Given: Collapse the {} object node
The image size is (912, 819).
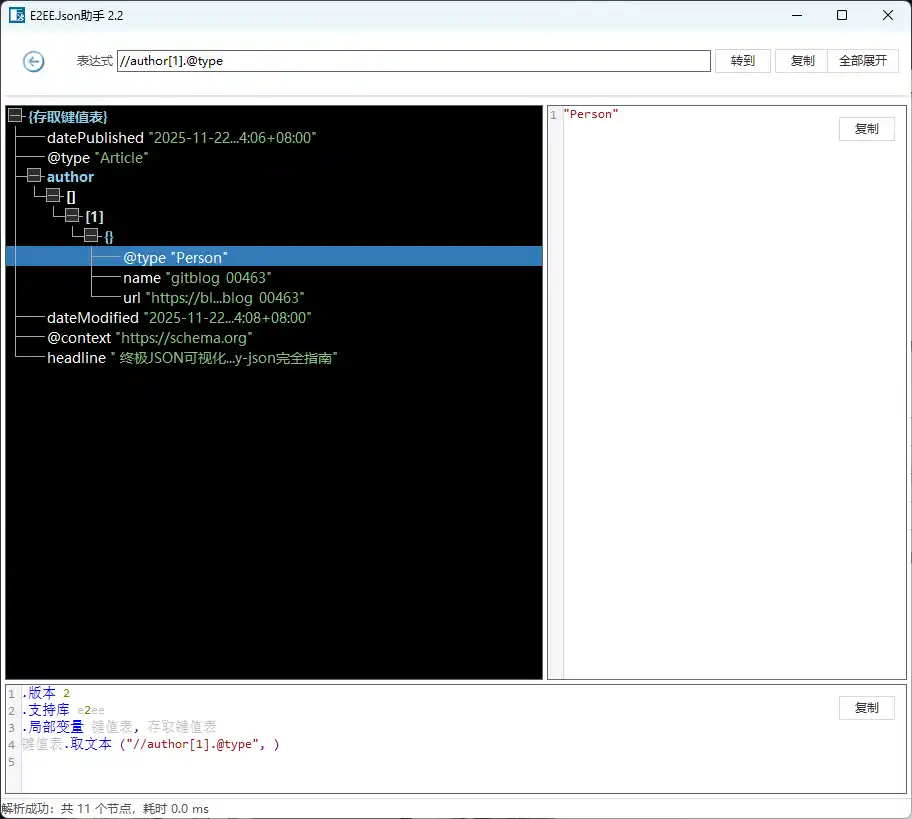Looking at the screenshot, I should tap(91, 235).
